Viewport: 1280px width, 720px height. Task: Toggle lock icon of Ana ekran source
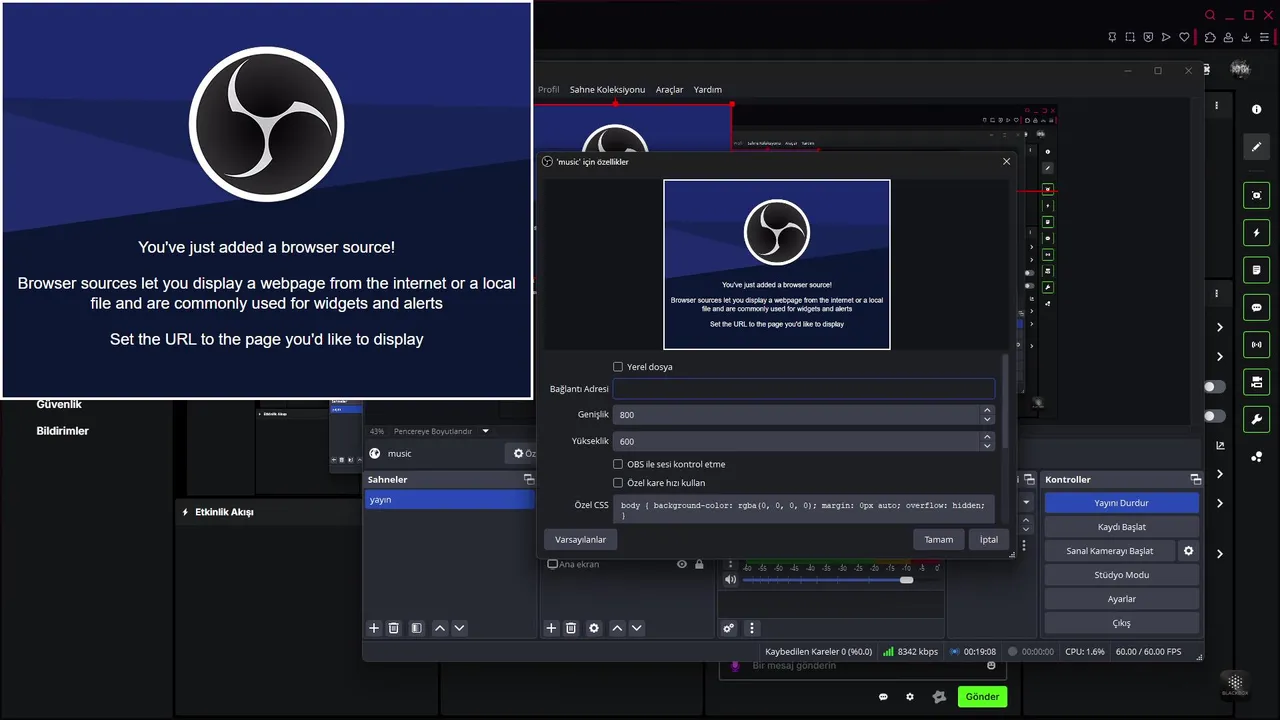[699, 564]
